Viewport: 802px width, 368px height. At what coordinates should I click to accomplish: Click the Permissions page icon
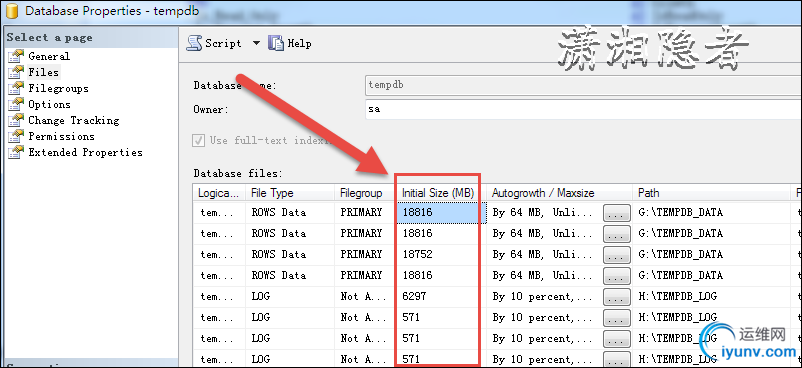[16, 136]
